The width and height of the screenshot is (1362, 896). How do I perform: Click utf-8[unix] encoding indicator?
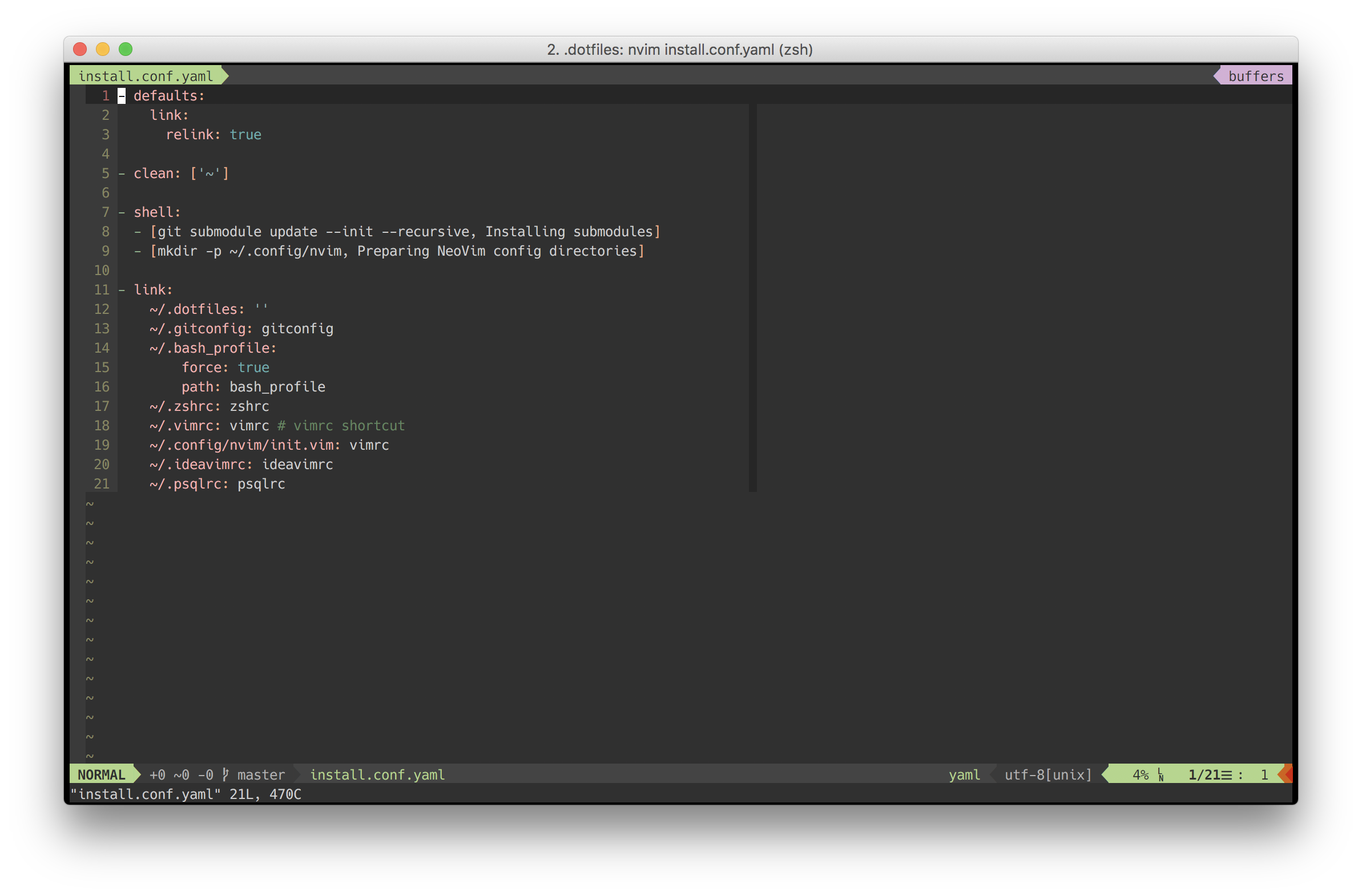(x=1048, y=774)
